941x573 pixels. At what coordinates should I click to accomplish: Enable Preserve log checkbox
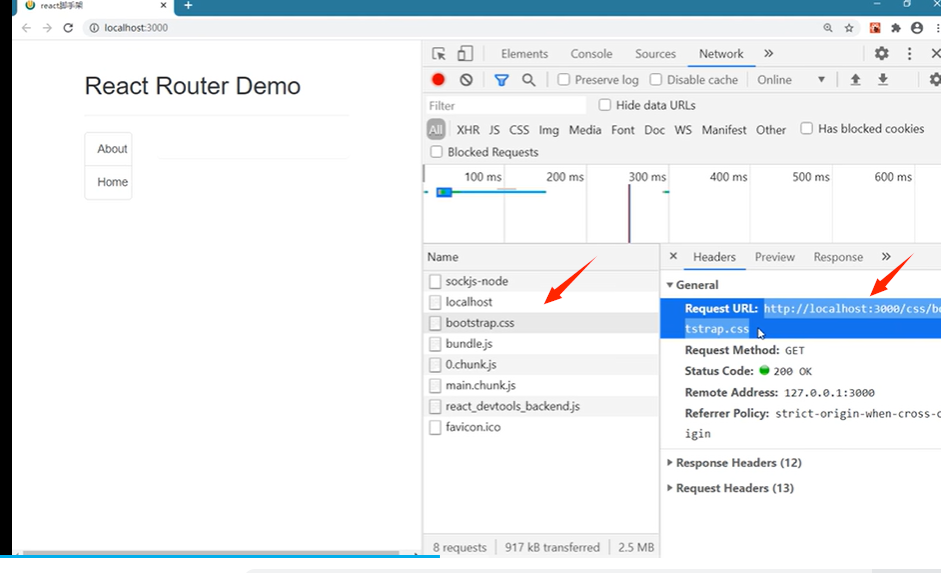(563, 79)
